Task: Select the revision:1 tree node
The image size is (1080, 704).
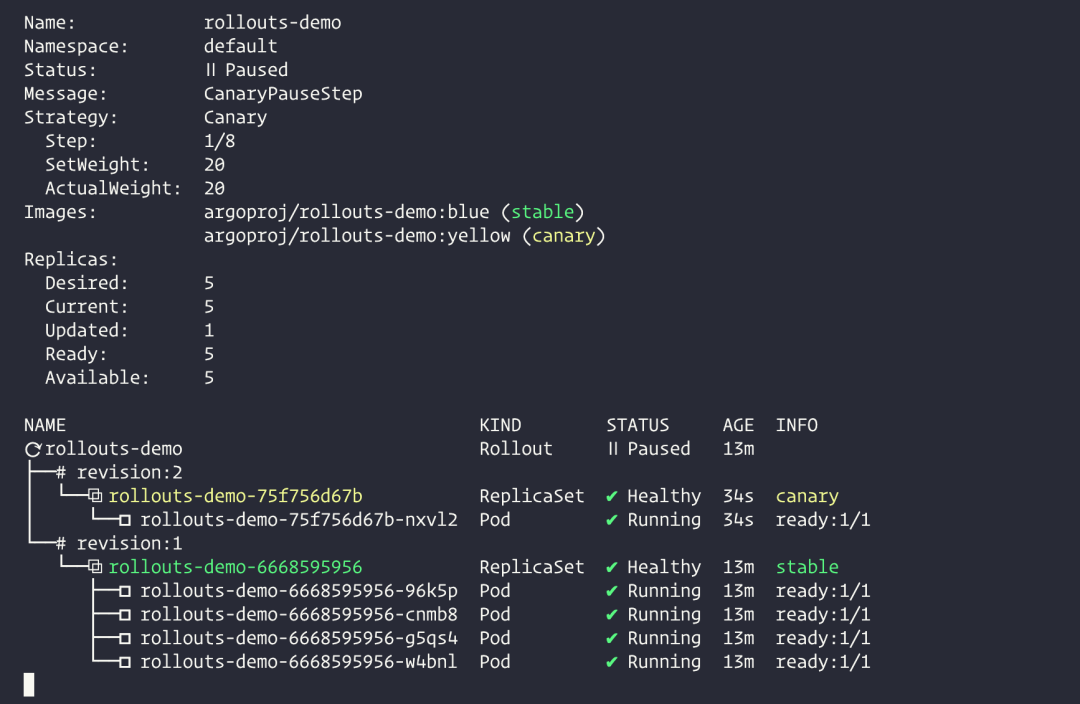Action: (x=119, y=544)
